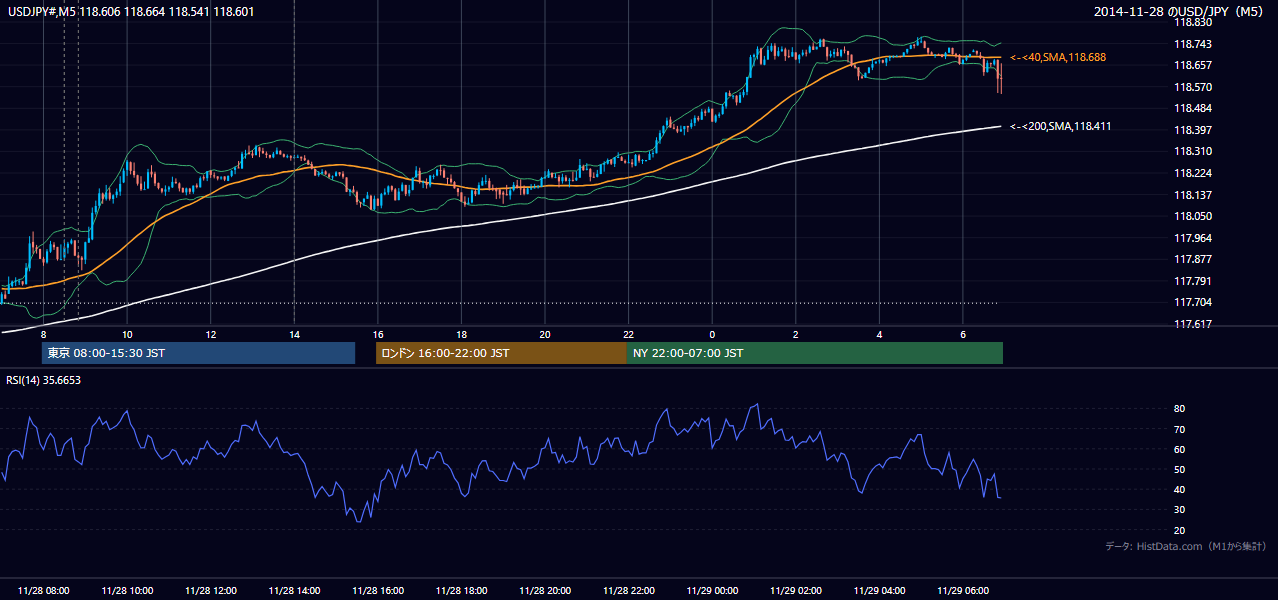Click the 東京 08:00-15:30 JST session bar
Image resolution: width=1278 pixels, height=600 pixels.
[x=198, y=353]
